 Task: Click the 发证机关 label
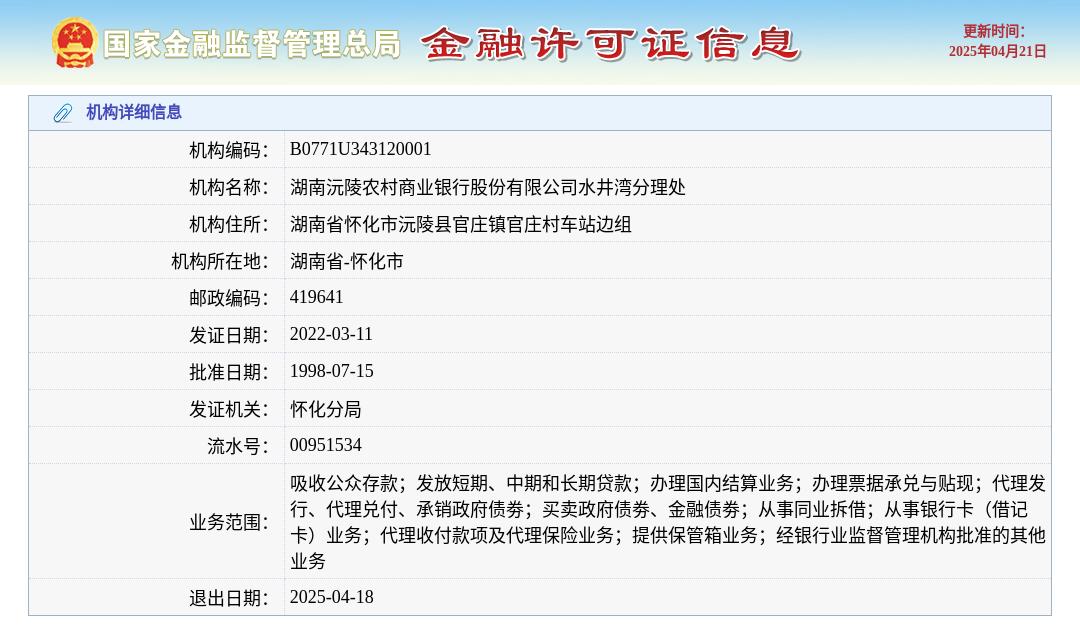point(229,410)
